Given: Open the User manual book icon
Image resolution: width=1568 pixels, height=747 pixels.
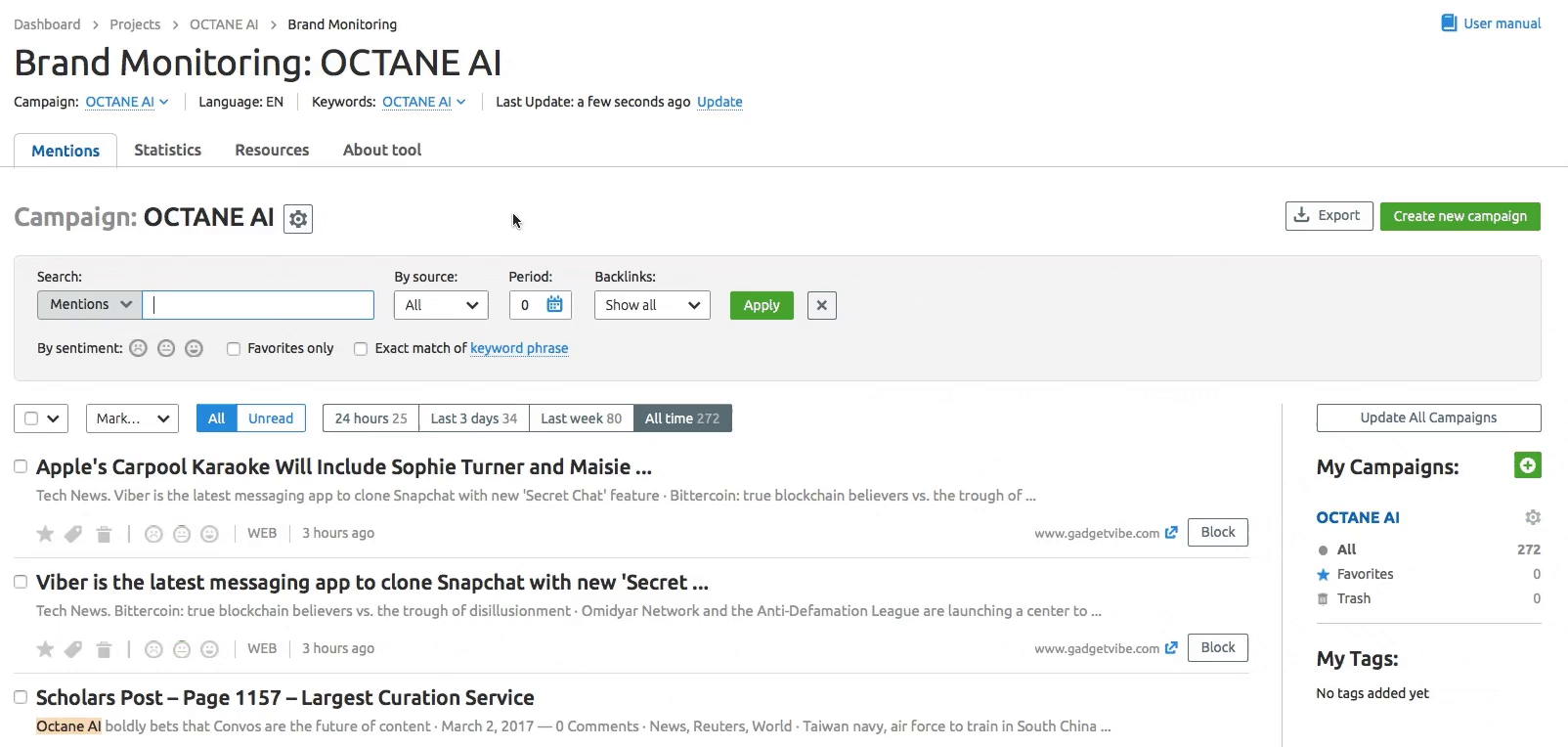Looking at the screenshot, I should pos(1449,23).
